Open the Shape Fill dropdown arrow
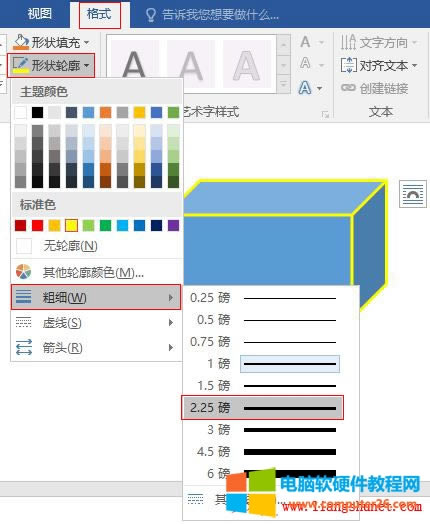 pos(87,42)
